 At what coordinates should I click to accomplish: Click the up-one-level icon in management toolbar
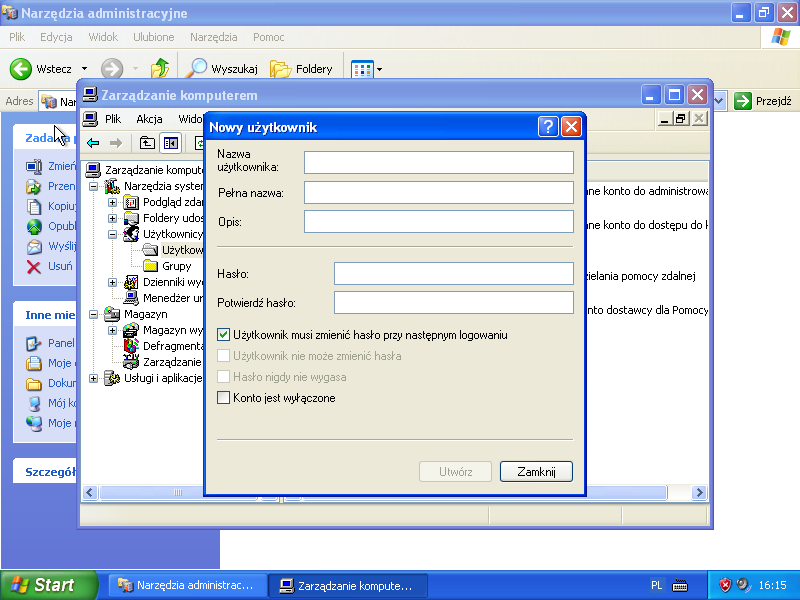[x=148, y=143]
